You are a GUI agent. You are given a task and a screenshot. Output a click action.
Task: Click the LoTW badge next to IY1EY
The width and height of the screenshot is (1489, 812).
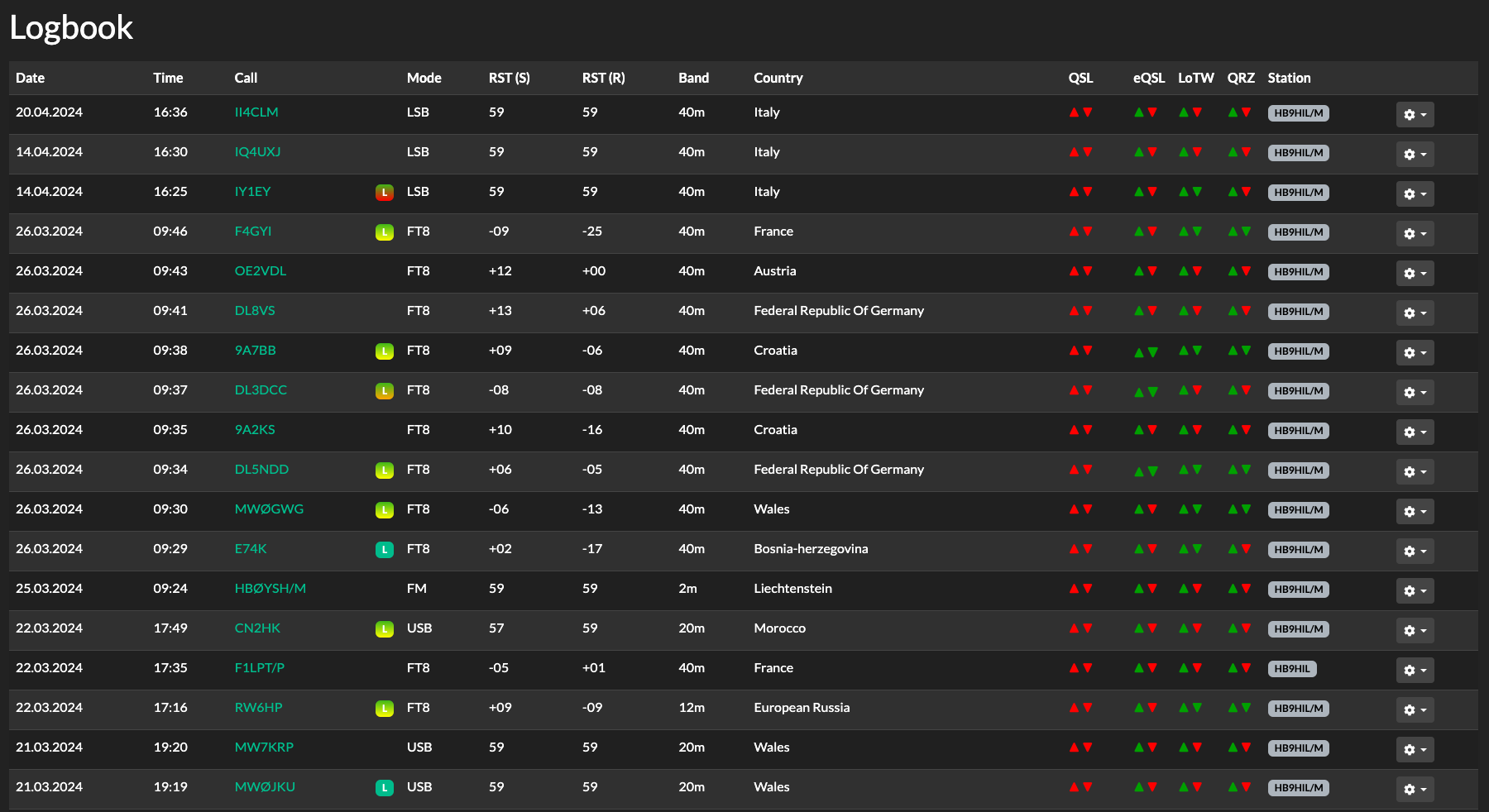tap(384, 193)
